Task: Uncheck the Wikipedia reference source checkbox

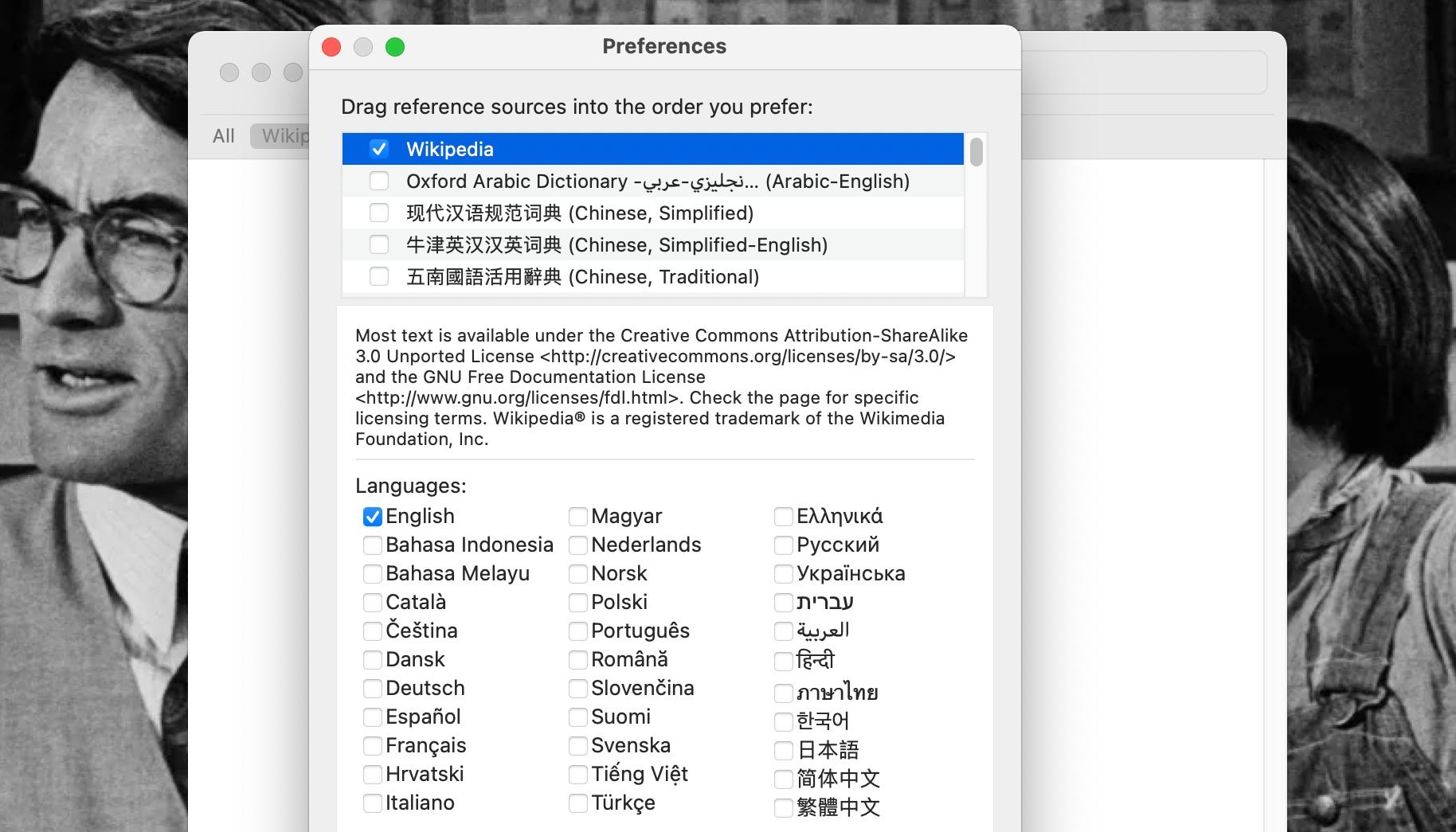Action: coord(379,149)
